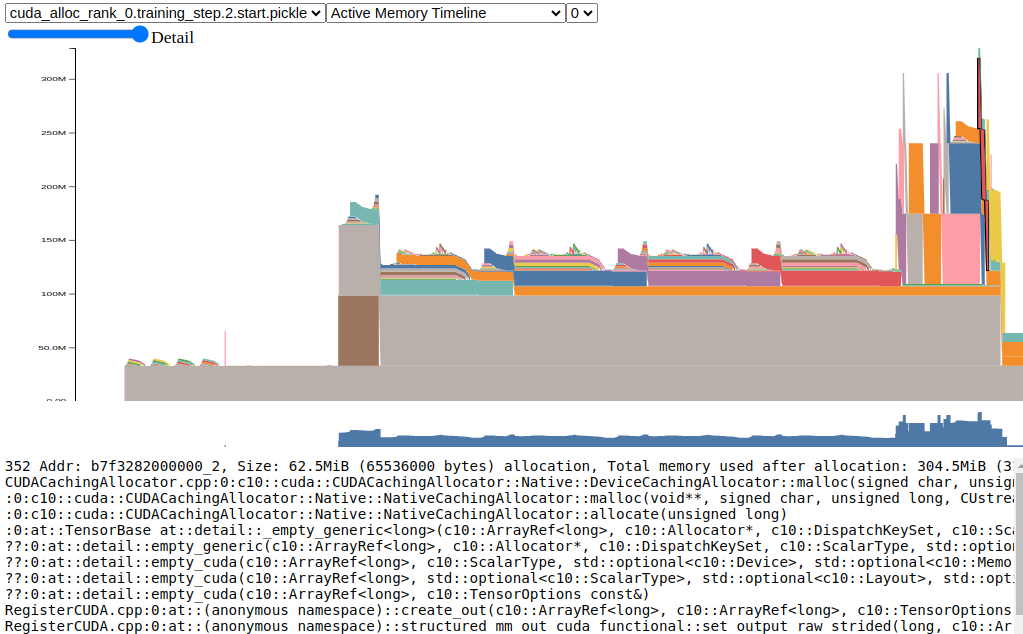Open the snapshot pickle file dropdown

(165, 13)
